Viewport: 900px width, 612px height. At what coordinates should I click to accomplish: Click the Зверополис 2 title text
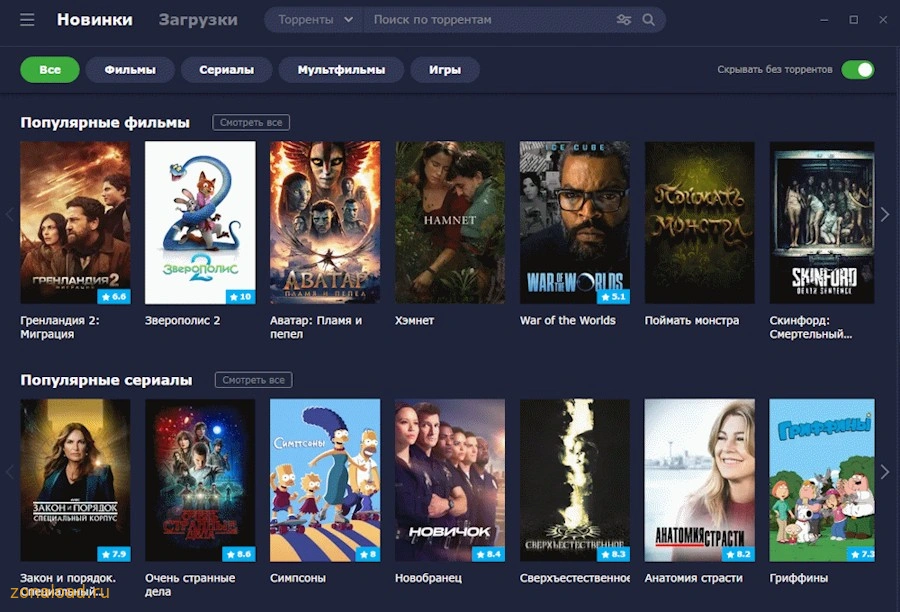tap(183, 320)
